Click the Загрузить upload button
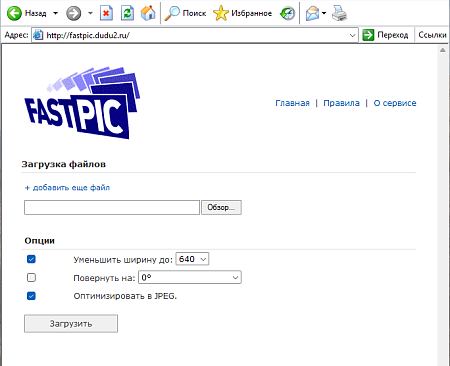Viewport: 450px width, 366px height. coord(71,324)
